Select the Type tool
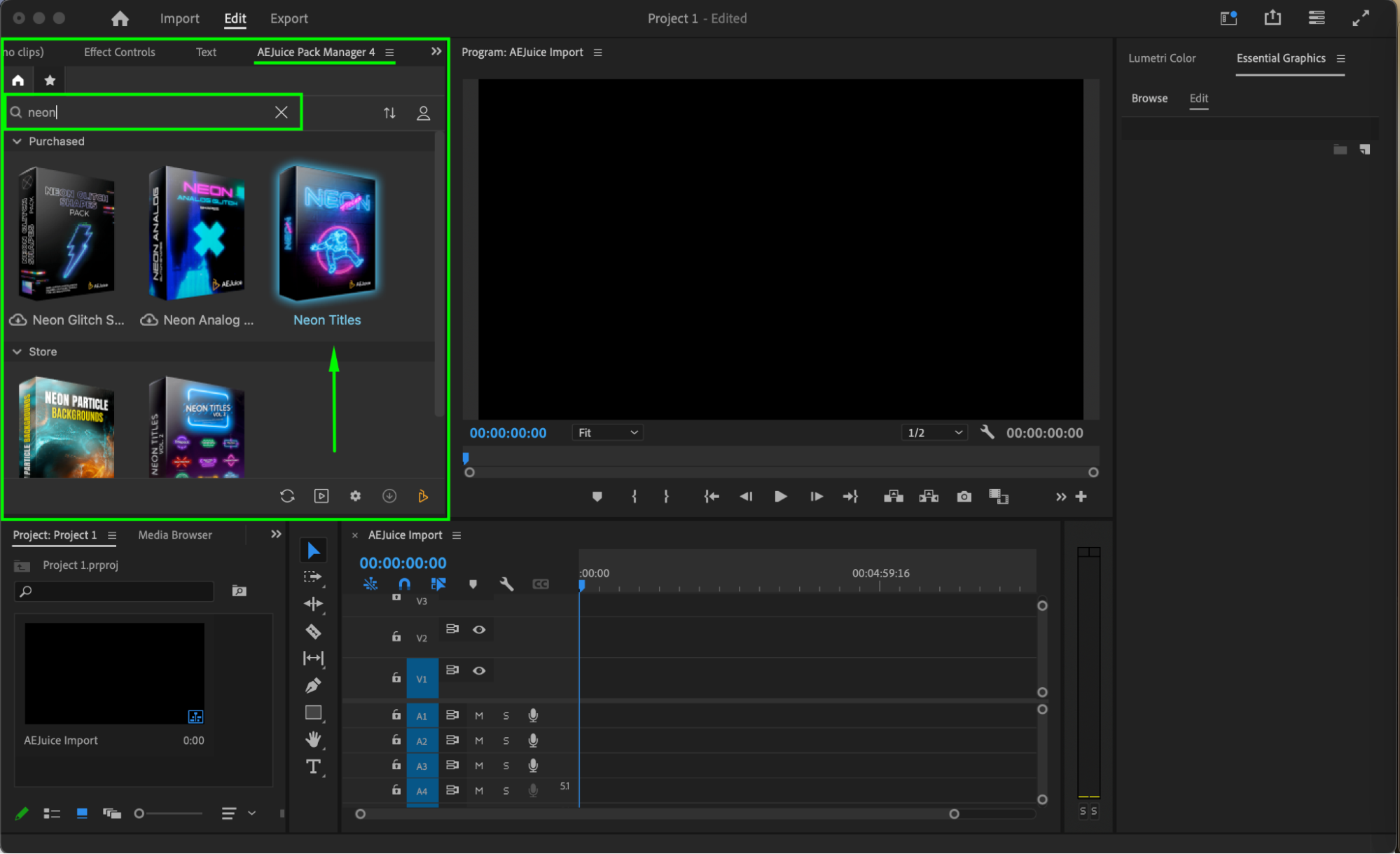The height and width of the screenshot is (854, 1400). tap(313, 766)
